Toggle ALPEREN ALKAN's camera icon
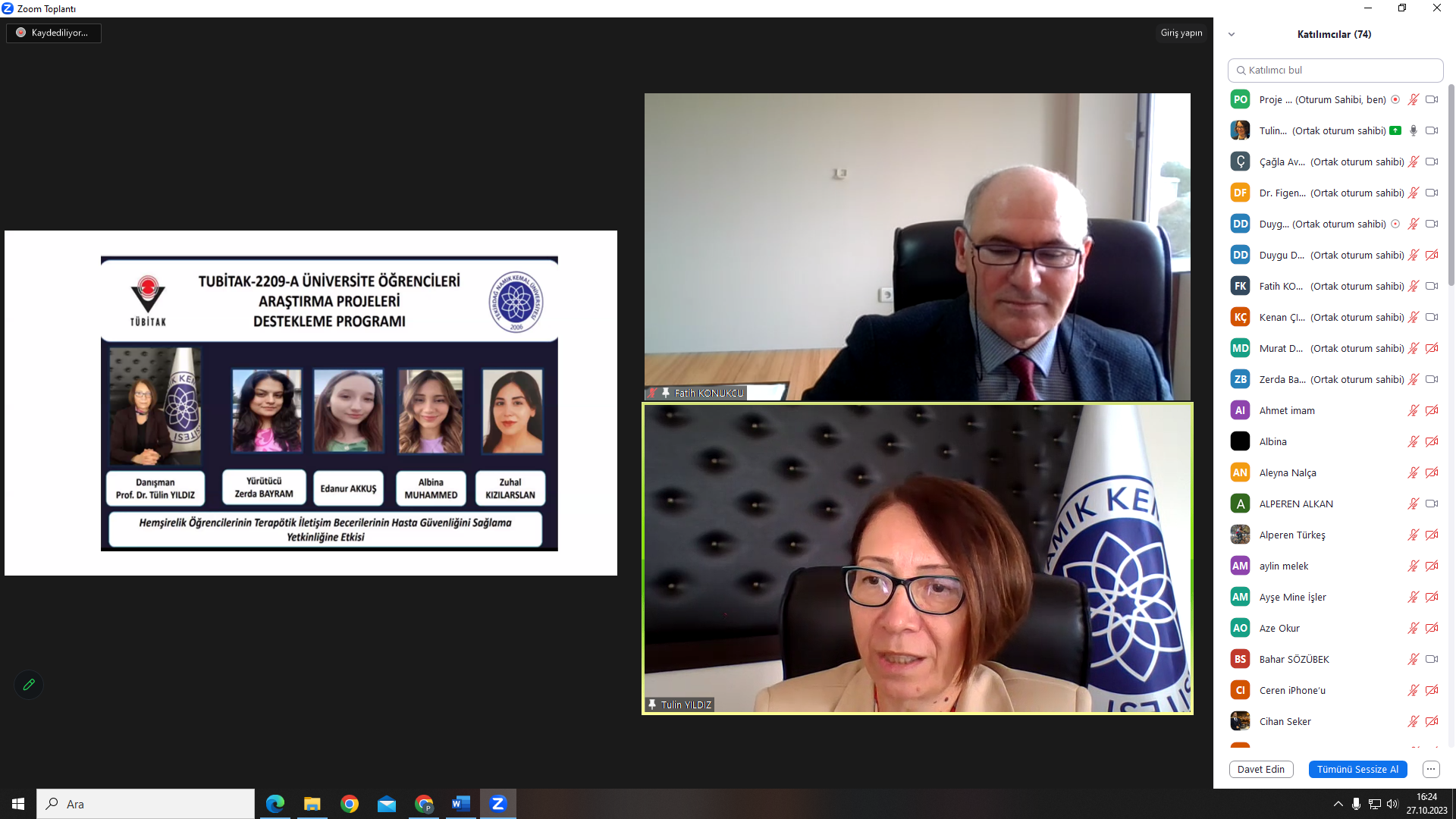1456x819 pixels. tap(1431, 504)
